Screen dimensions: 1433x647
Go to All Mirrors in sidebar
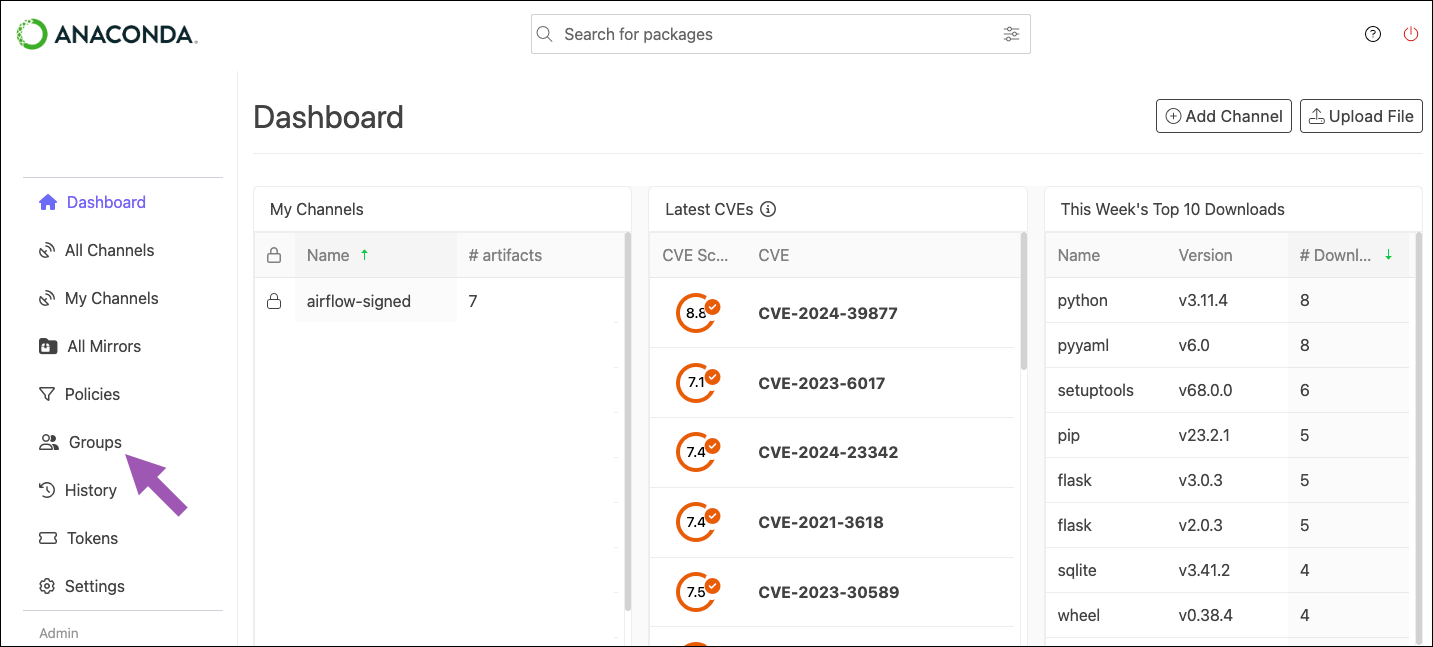tap(103, 346)
